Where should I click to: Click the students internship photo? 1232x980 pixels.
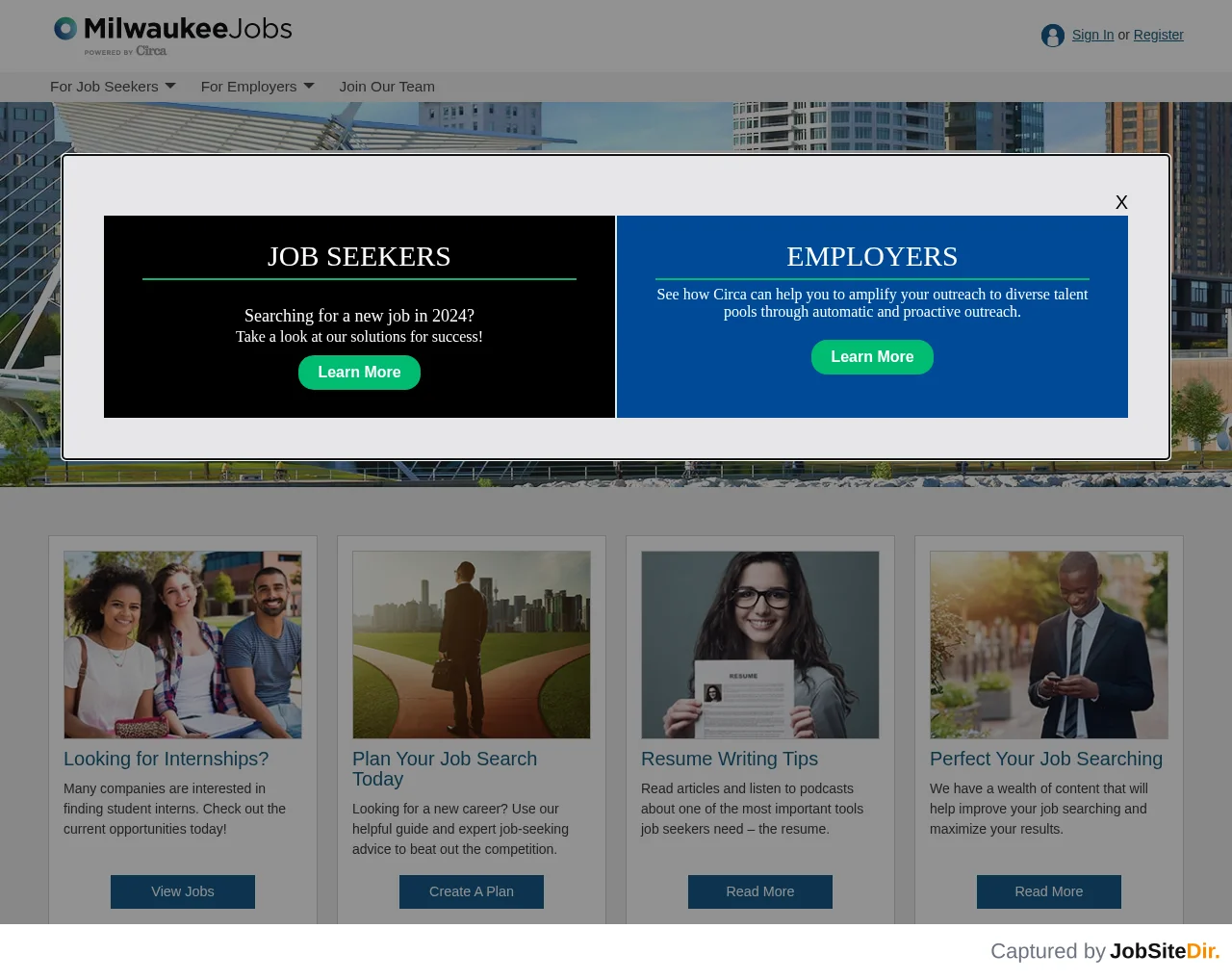183,645
